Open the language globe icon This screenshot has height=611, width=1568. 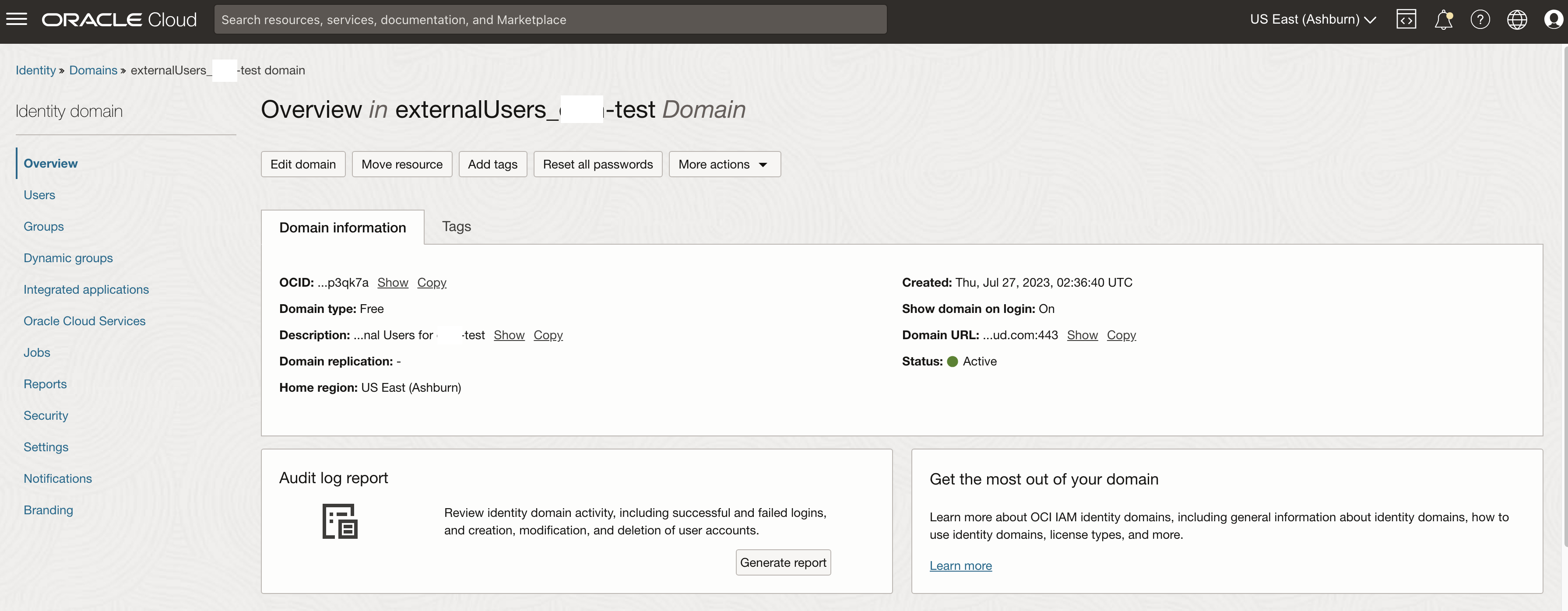coord(1517,19)
